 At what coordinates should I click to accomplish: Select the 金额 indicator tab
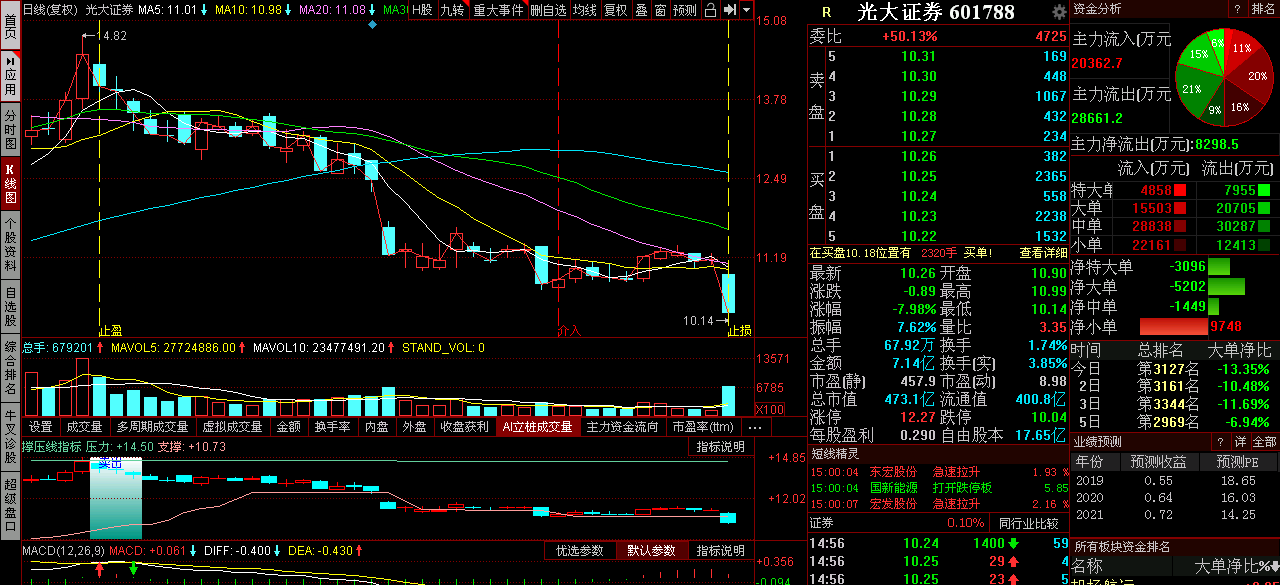tap(288, 427)
